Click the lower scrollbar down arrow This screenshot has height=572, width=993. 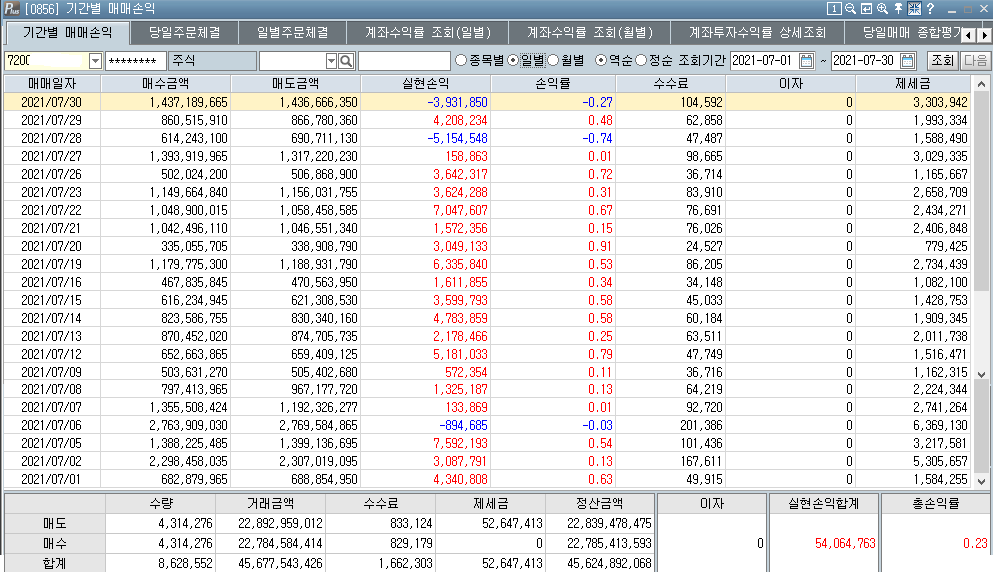[x=981, y=481]
